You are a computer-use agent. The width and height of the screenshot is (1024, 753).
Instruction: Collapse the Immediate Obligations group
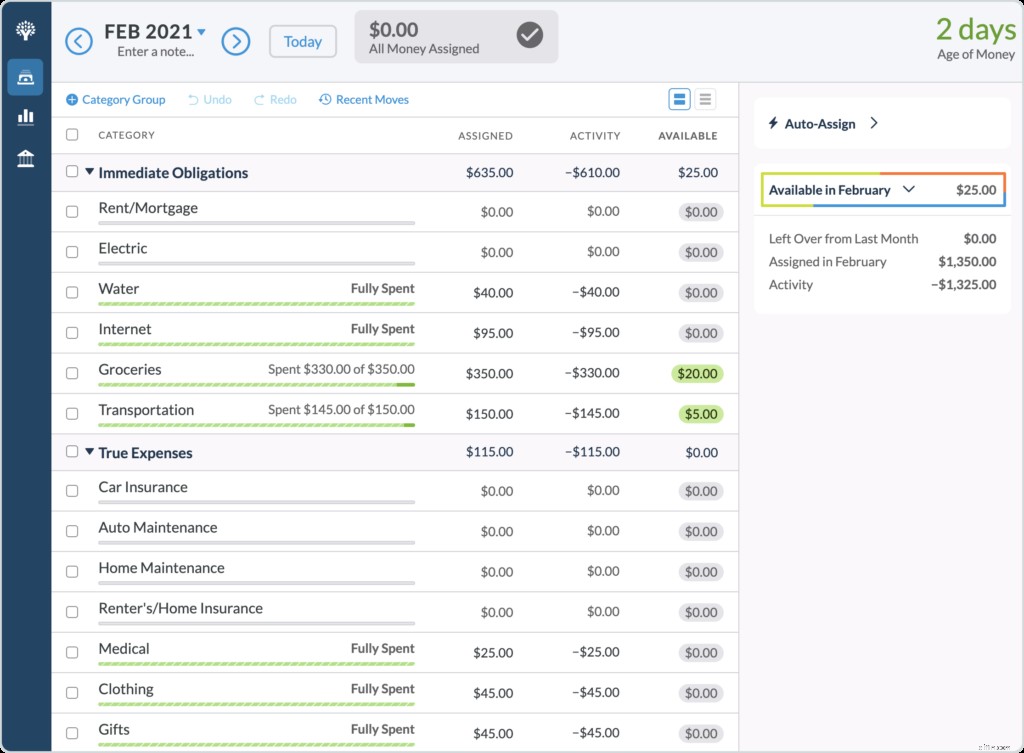pyautogui.click(x=90, y=172)
